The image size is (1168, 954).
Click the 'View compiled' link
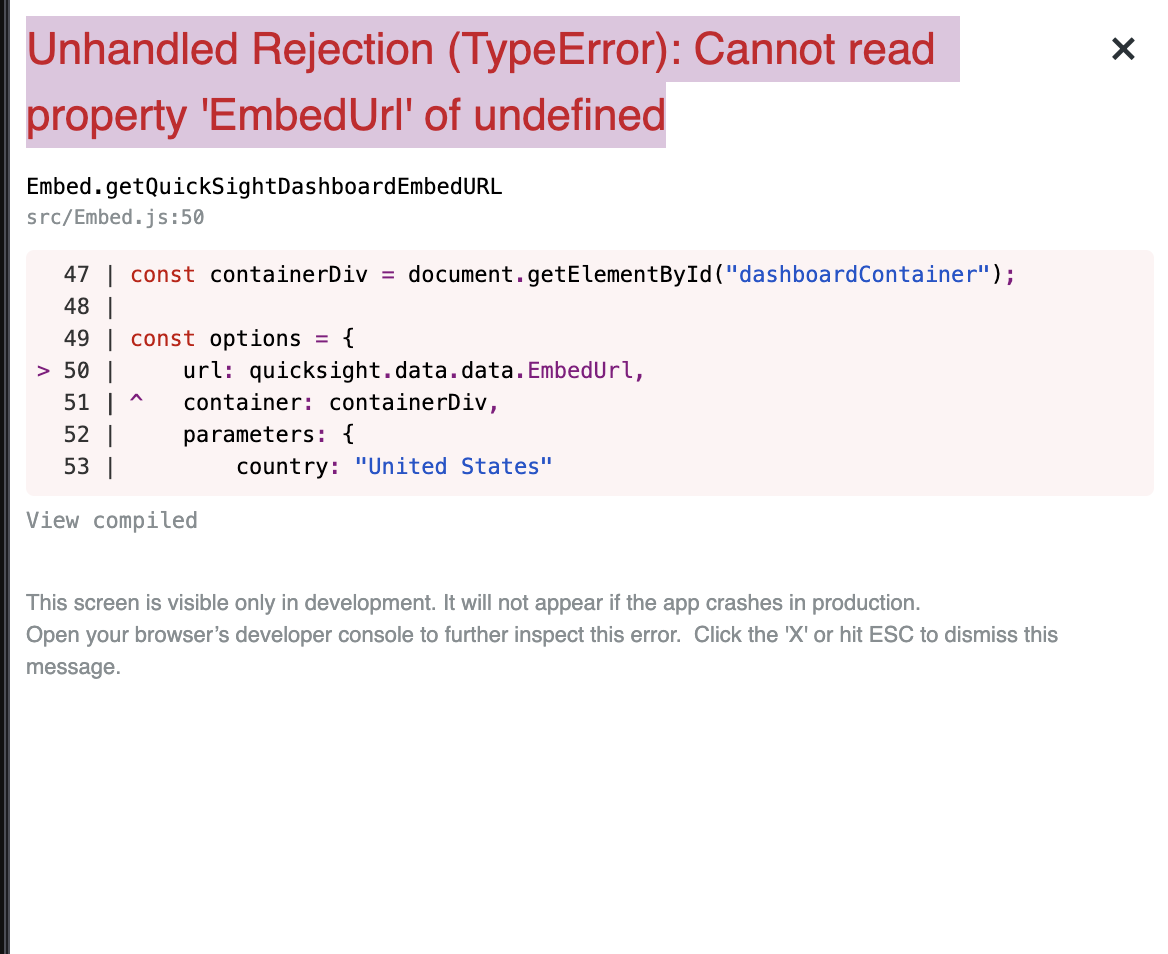(x=111, y=520)
